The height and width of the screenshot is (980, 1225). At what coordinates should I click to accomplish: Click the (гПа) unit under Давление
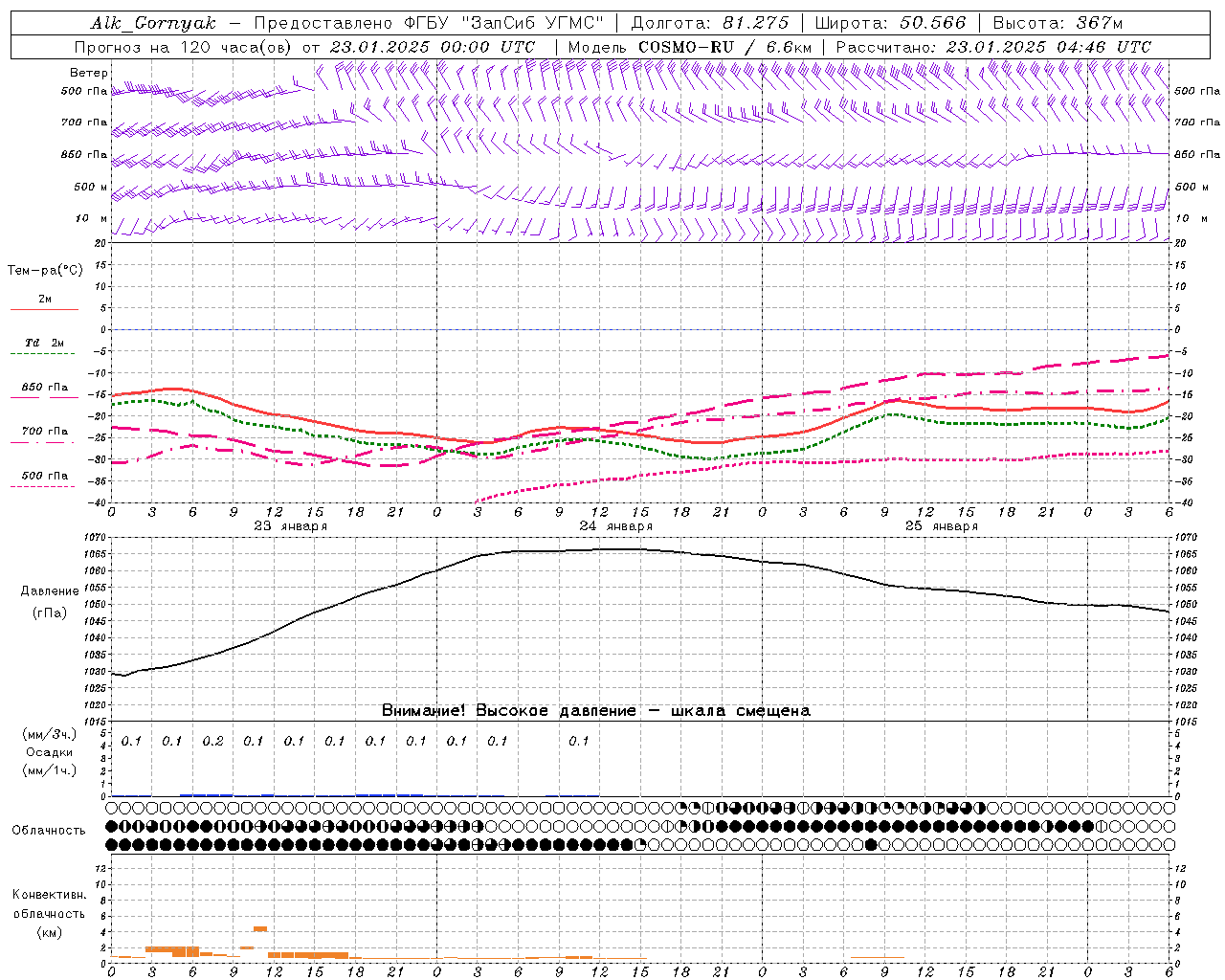[x=50, y=613]
